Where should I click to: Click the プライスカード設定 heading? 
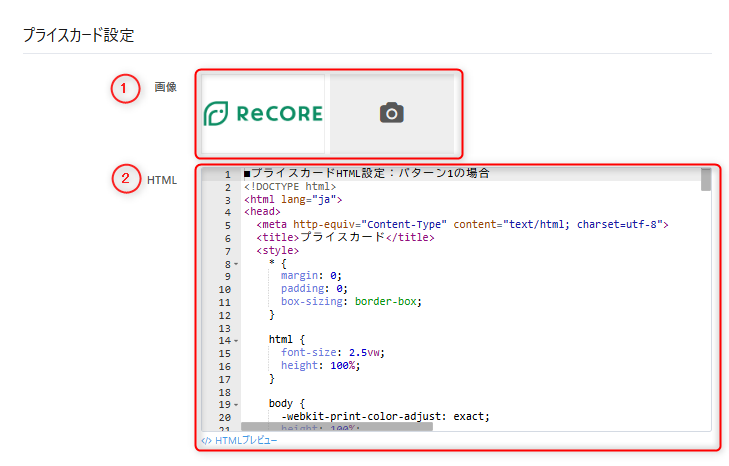pyautogui.click(x=79, y=35)
